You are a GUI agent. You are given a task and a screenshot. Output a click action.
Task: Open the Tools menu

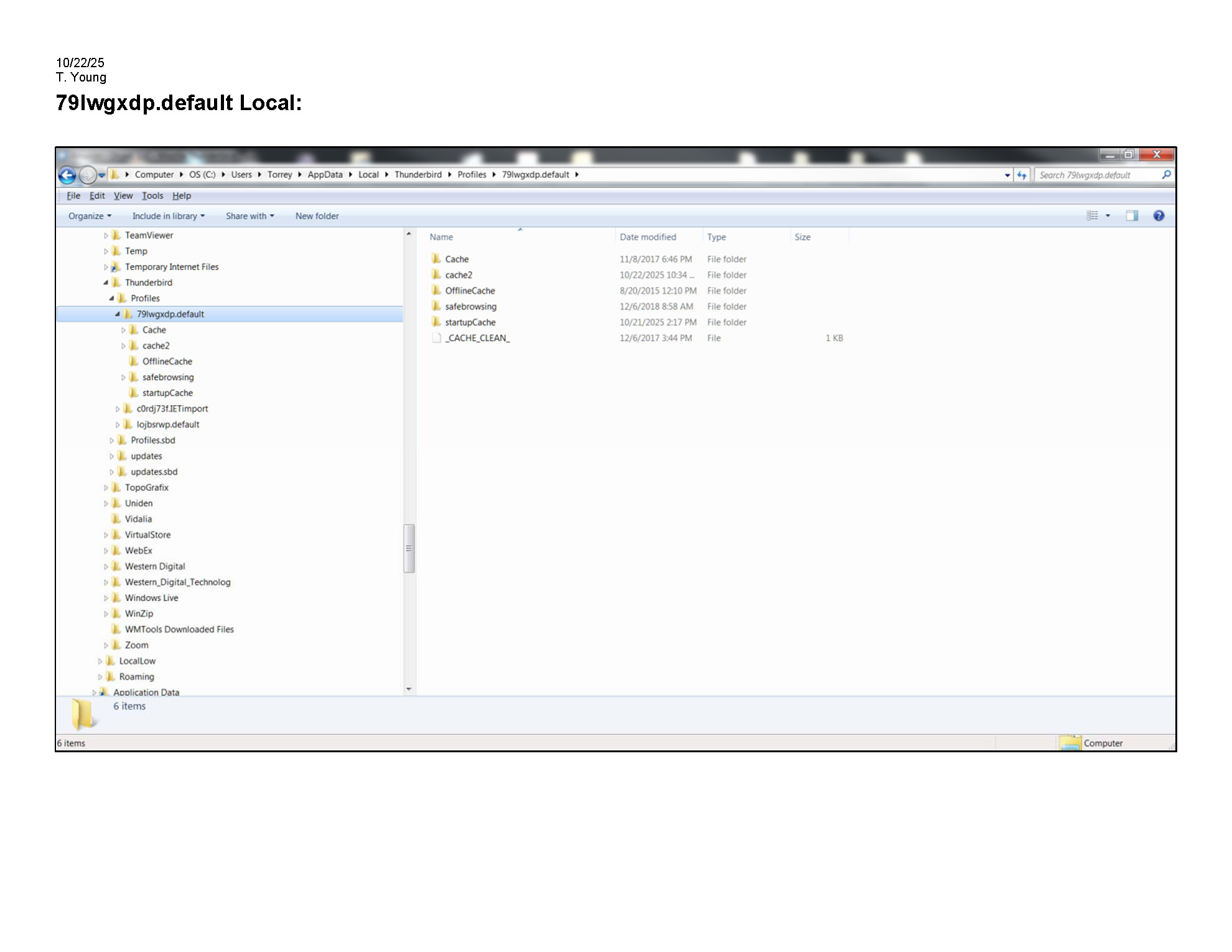click(x=152, y=195)
